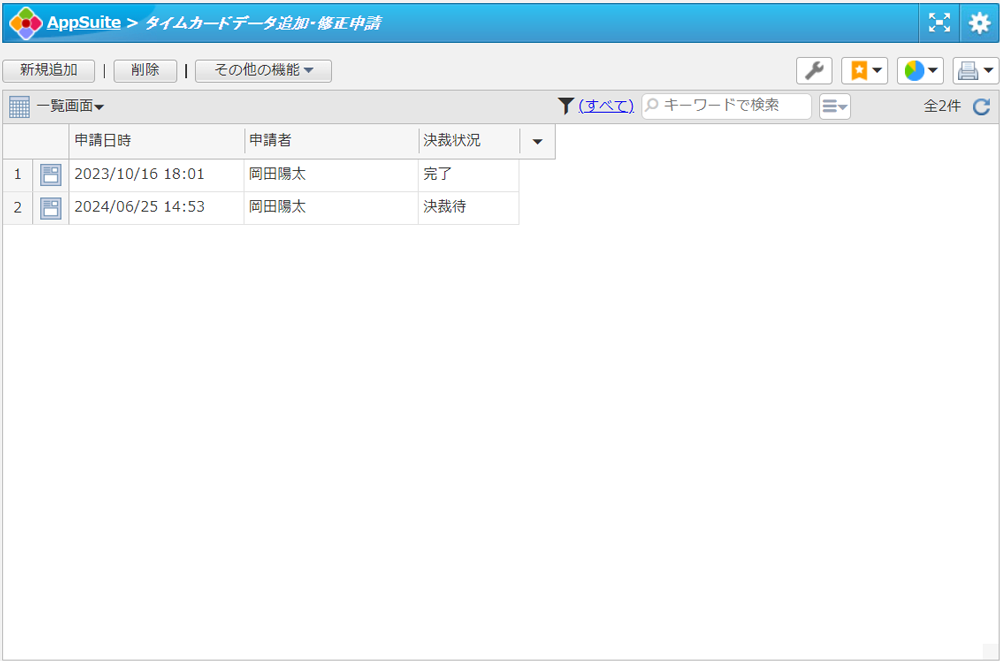The height and width of the screenshot is (661, 1000).
Task: Open the その他の機能 dropdown
Action: coord(263,71)
